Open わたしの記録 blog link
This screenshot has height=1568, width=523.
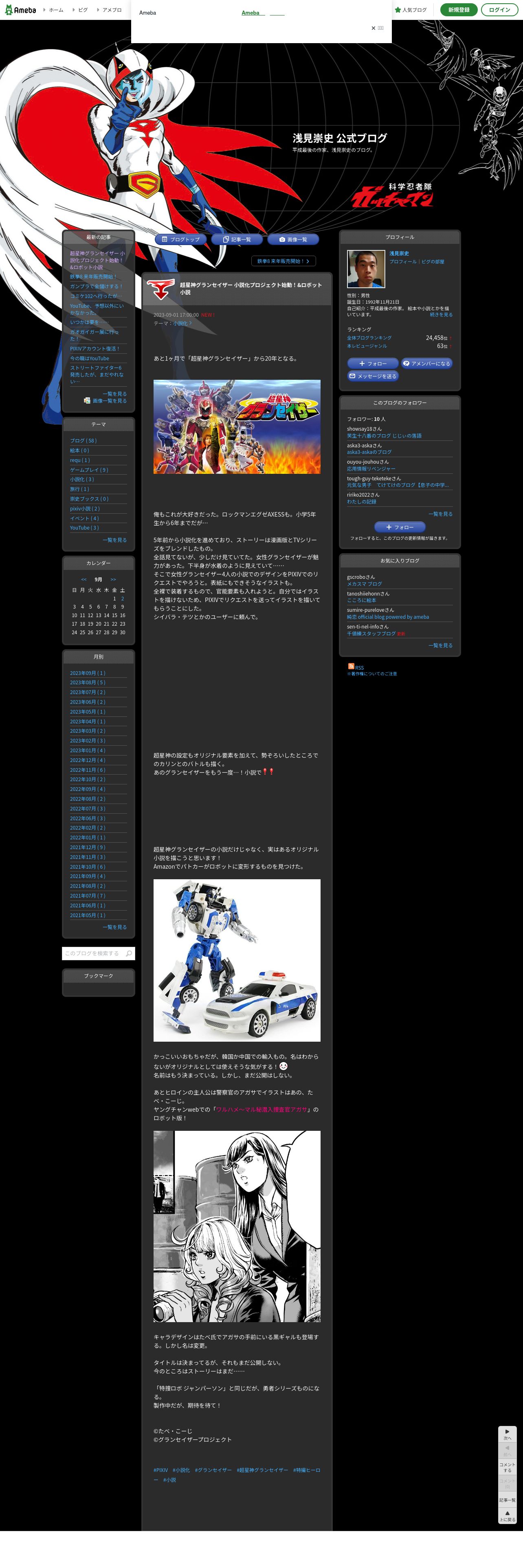pyautogui.click(x=362, y=501)
